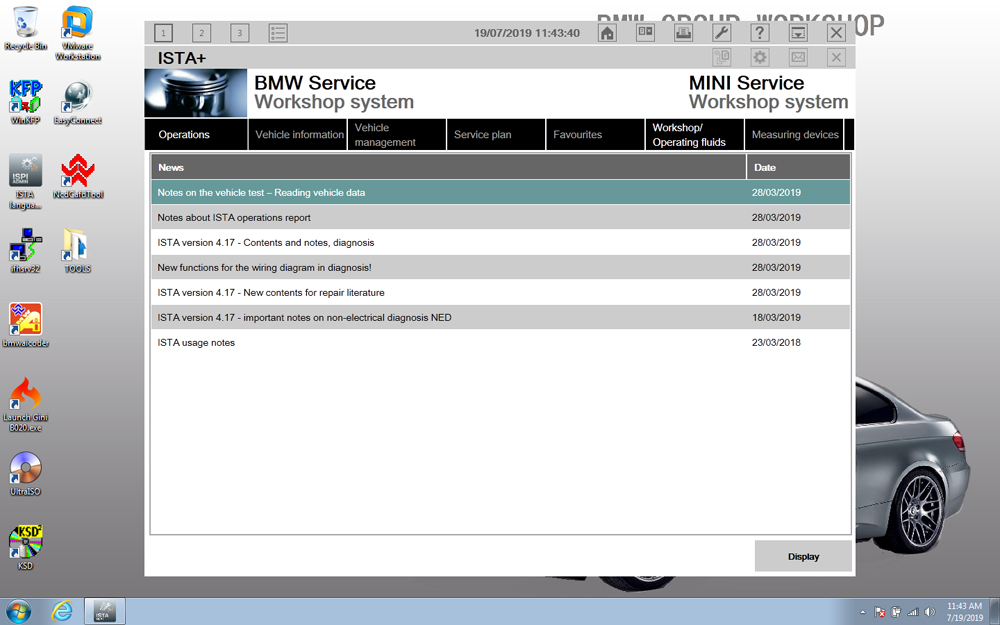The image size is (1000, 625).
Task: Click the 23/03/2018 date cell
Action: (x=776, y=342)
